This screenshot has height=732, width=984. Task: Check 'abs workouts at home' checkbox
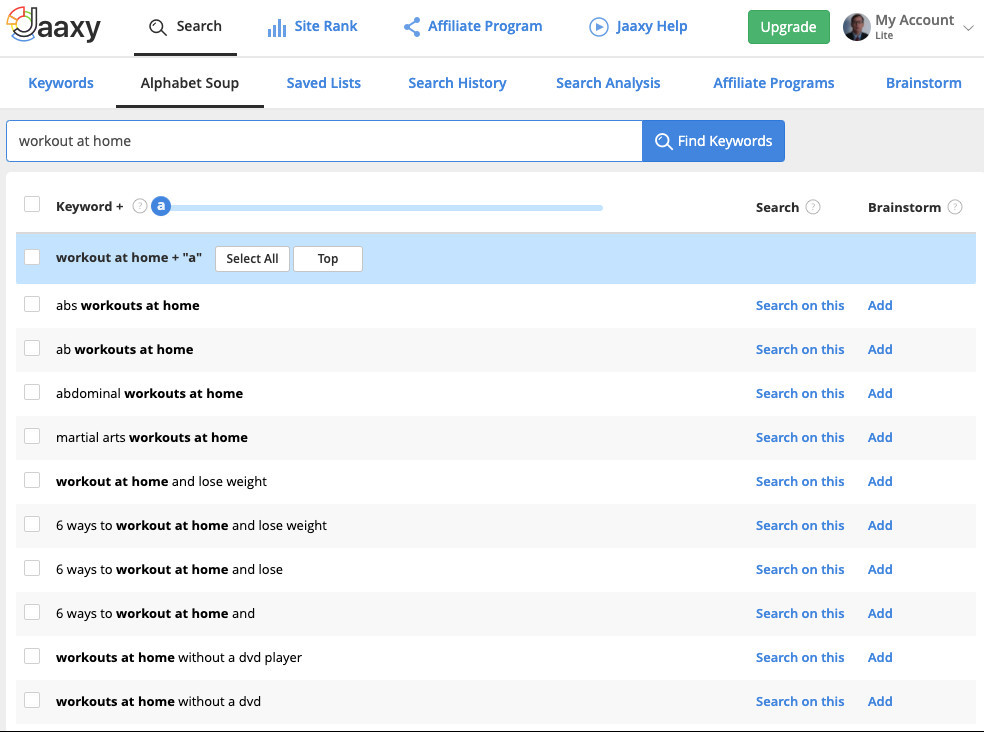(x=32, y=304)
